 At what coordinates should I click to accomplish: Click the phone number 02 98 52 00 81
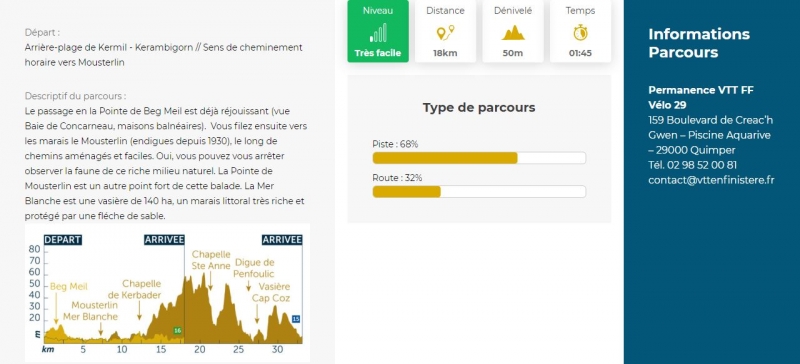[692, 165]
